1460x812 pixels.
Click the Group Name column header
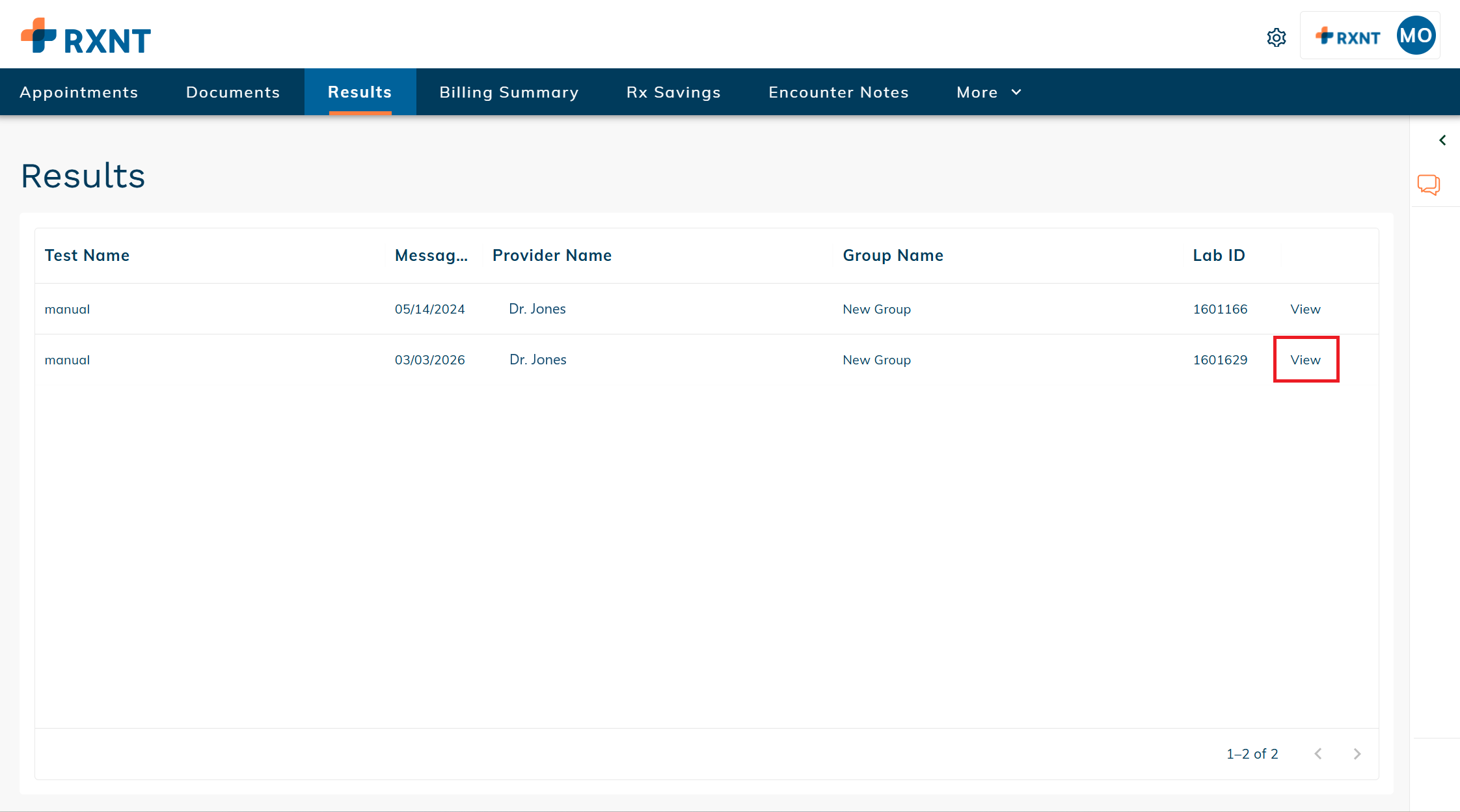pos(893,256)
